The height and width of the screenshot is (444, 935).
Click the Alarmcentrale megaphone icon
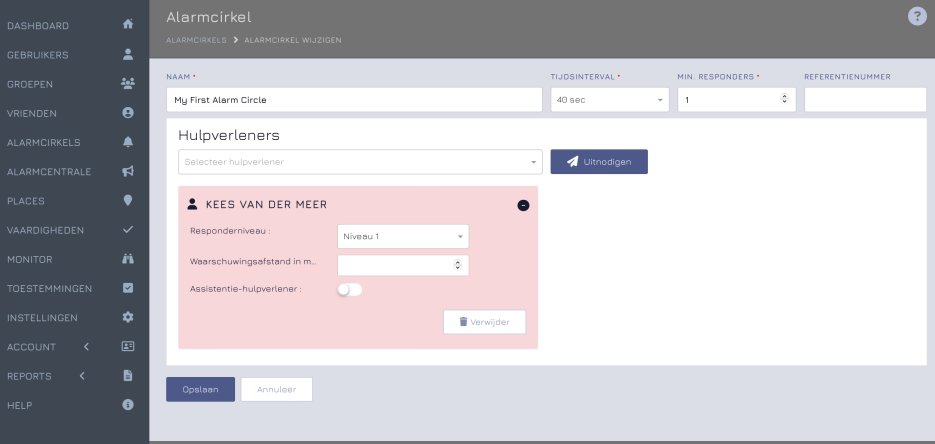127,171
